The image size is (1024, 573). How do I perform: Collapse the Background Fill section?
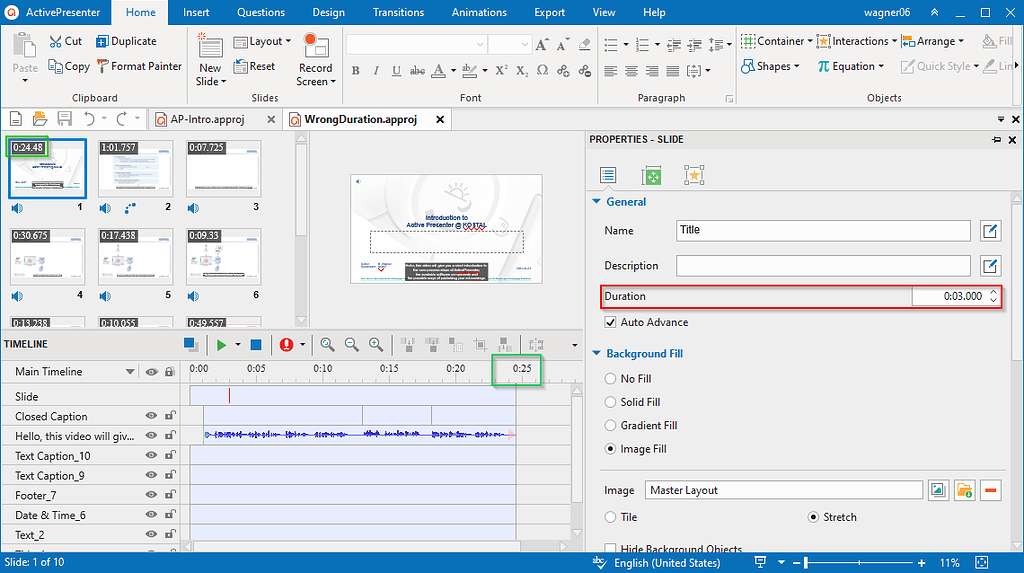(x=597, y=354)
